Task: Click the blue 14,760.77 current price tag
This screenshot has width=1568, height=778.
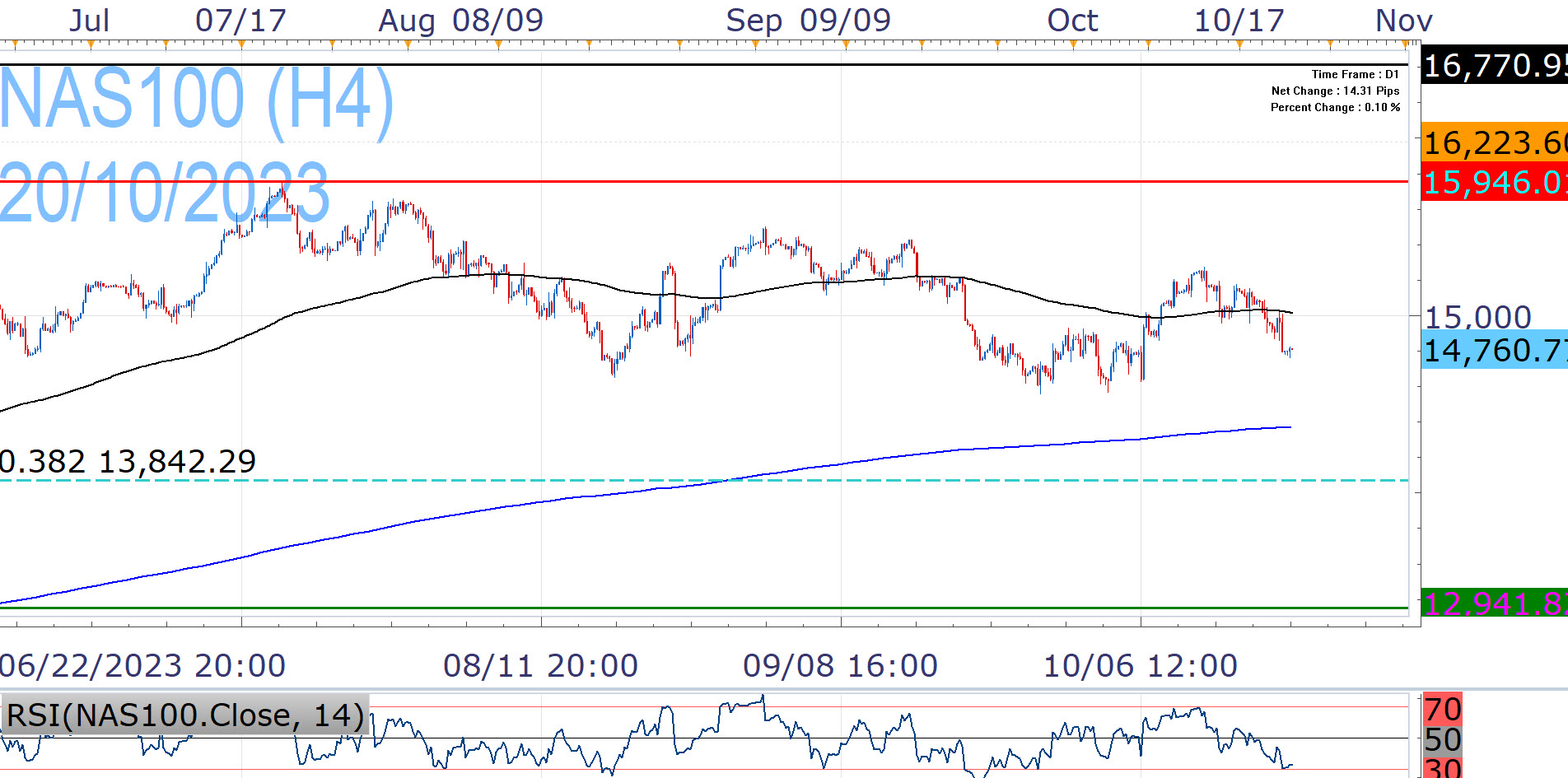Action: tap(1494, 351)
